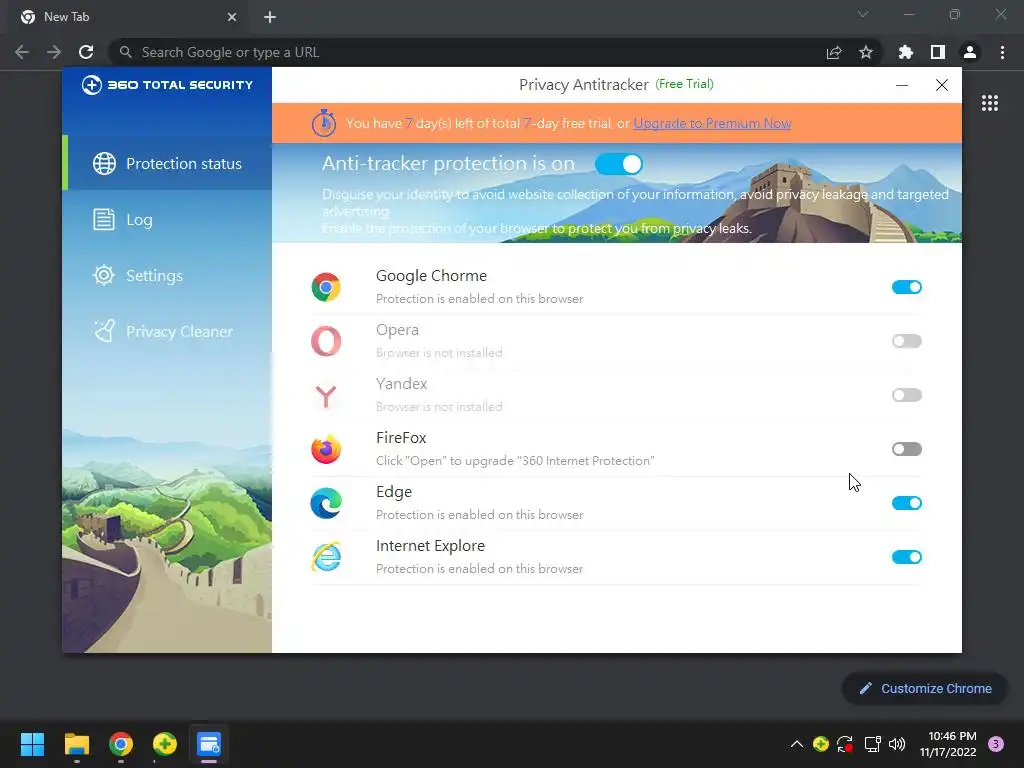
Task: Click the Google Chrome browser icon in list
Action: click(326, 287)
